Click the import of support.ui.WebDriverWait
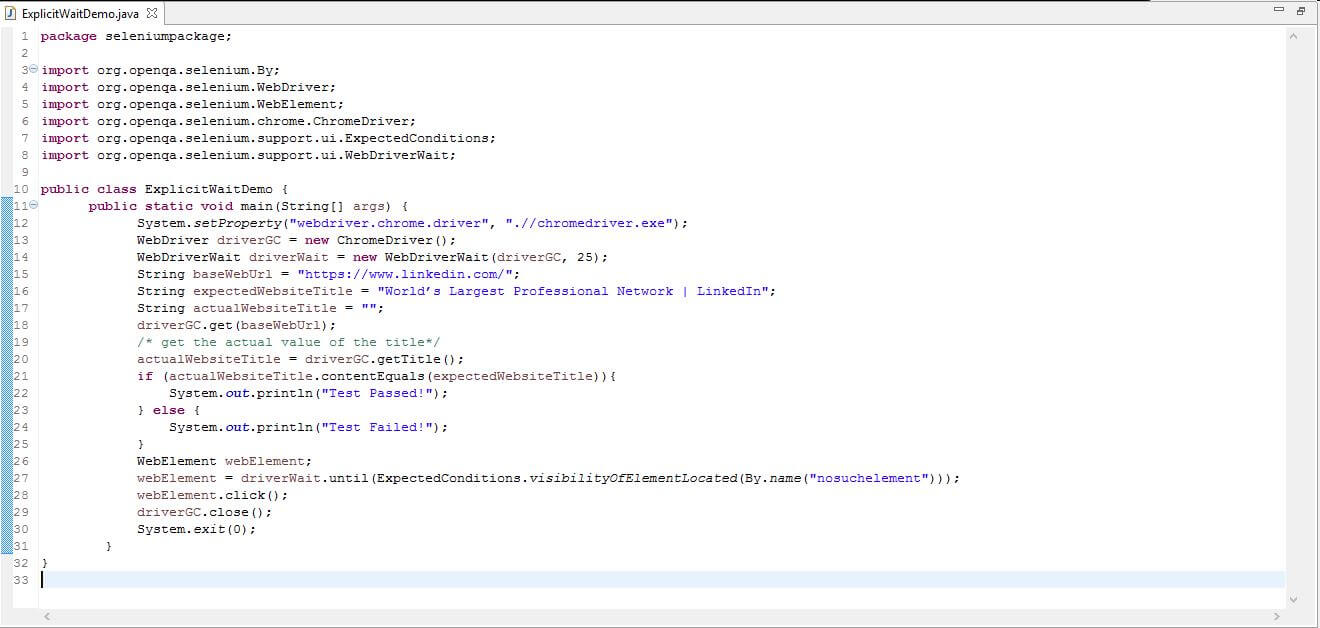 click(249, 155)
